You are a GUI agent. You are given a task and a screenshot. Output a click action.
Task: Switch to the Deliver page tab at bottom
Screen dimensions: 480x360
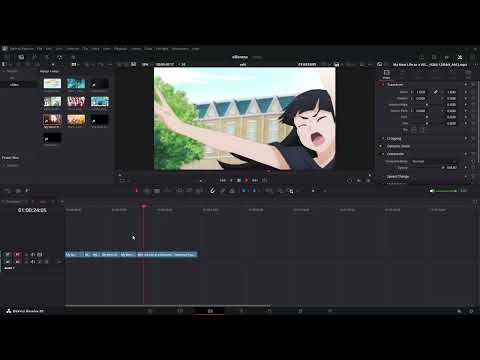pos(330,311)
